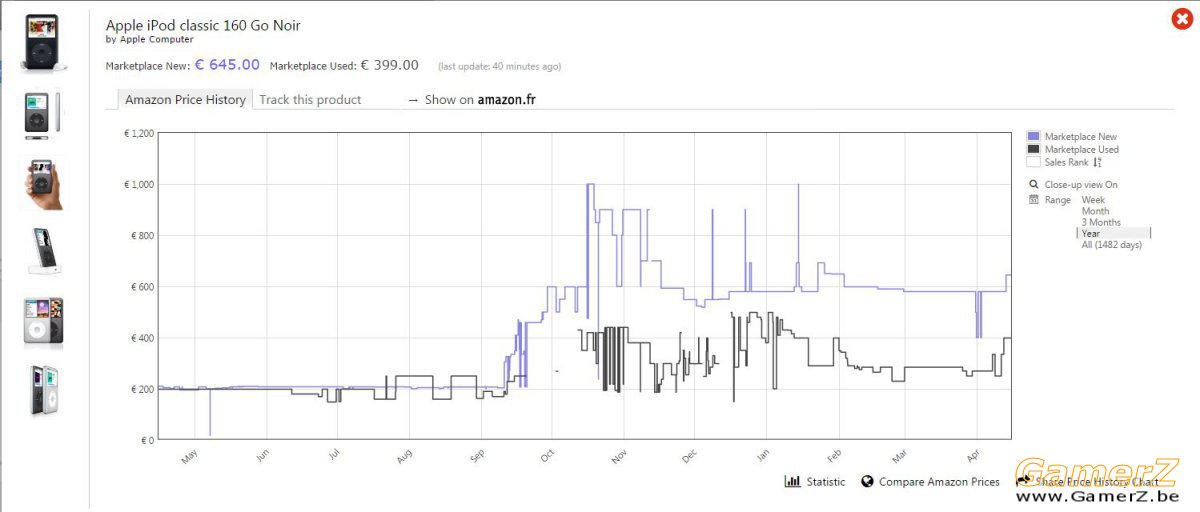Click the Range label

pos(1058,200)
